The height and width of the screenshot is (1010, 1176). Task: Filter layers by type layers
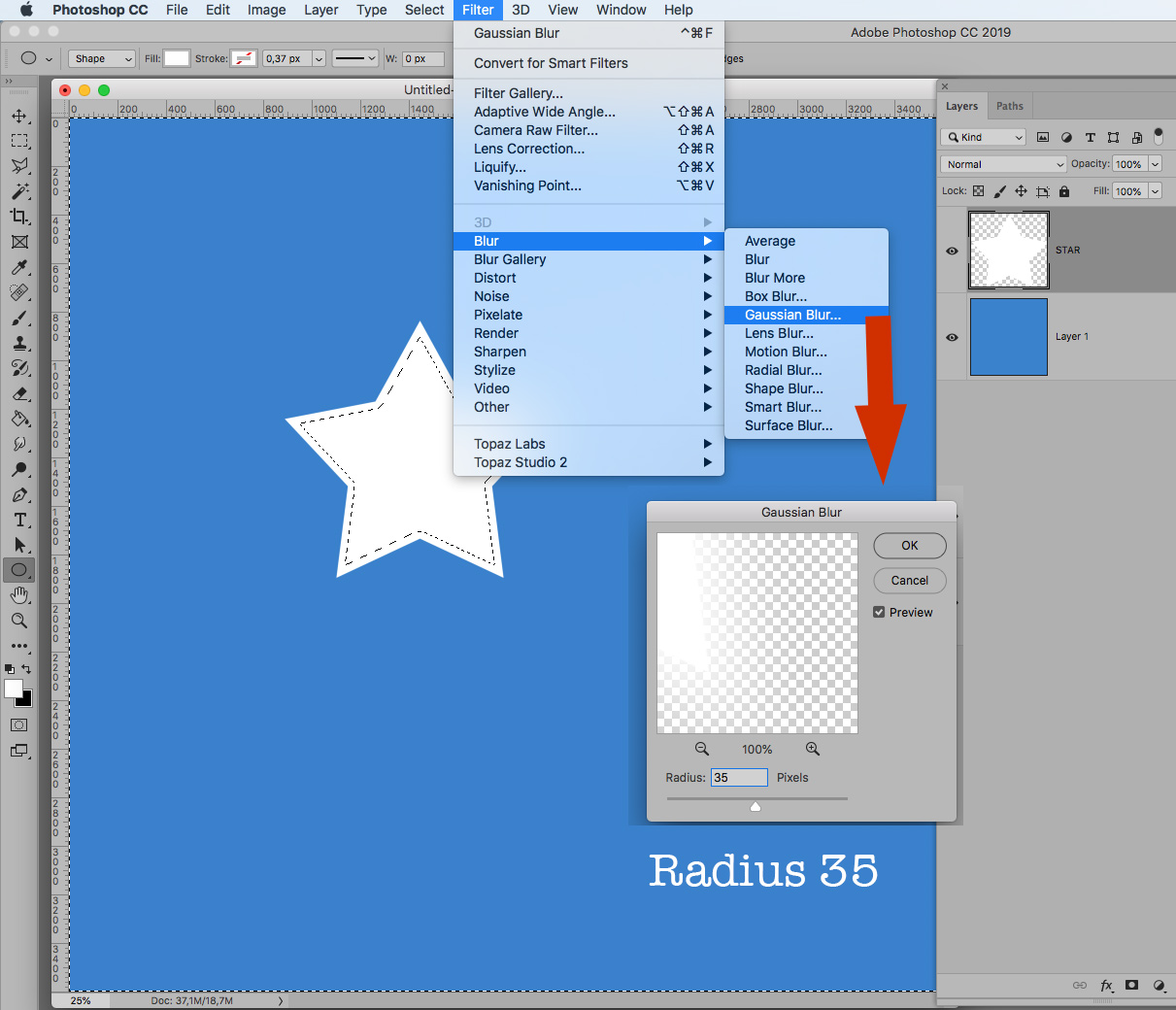pos(1090,137)
